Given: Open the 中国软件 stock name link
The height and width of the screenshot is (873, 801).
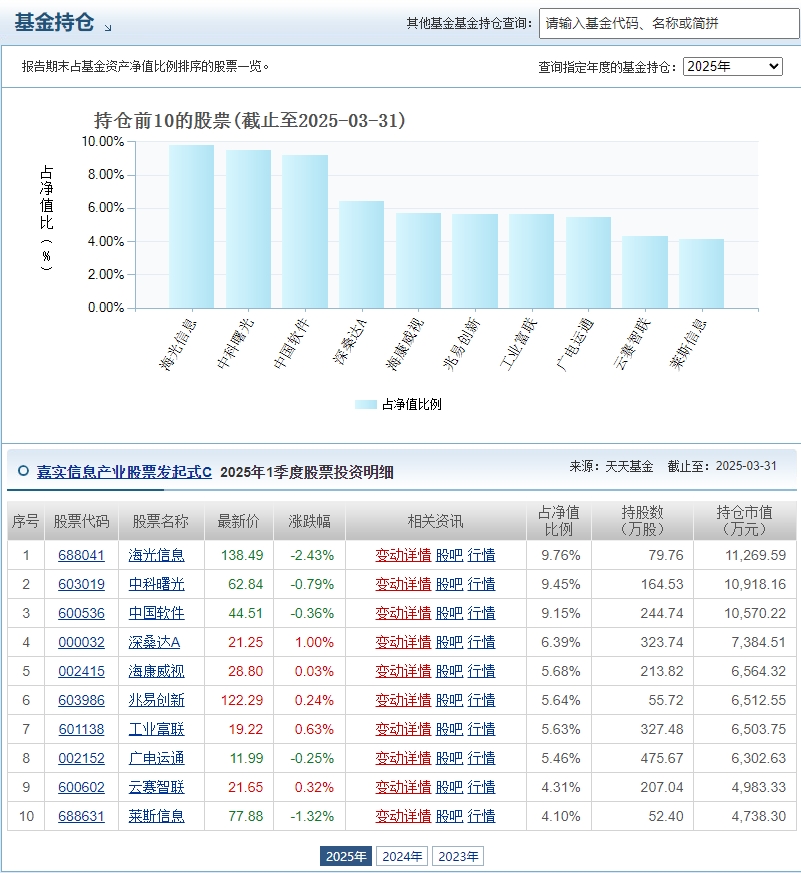Looking at the screenshot, I should [156, 613].
